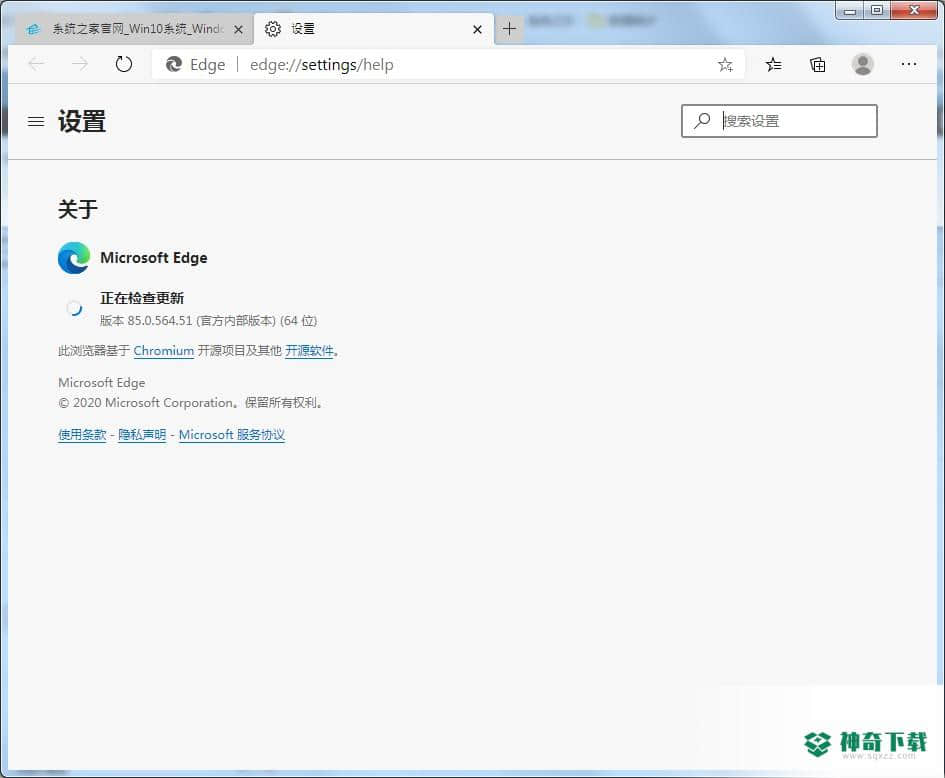Screen dimensions: 945x778
Task: Click the © 2020 Microsoft Corporation copyright text
Action: pos(190,403)
